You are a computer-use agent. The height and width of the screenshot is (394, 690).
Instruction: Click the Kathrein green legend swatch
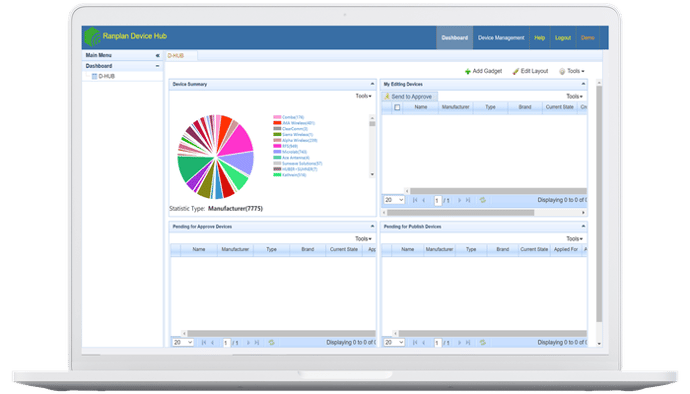[277, 175]
